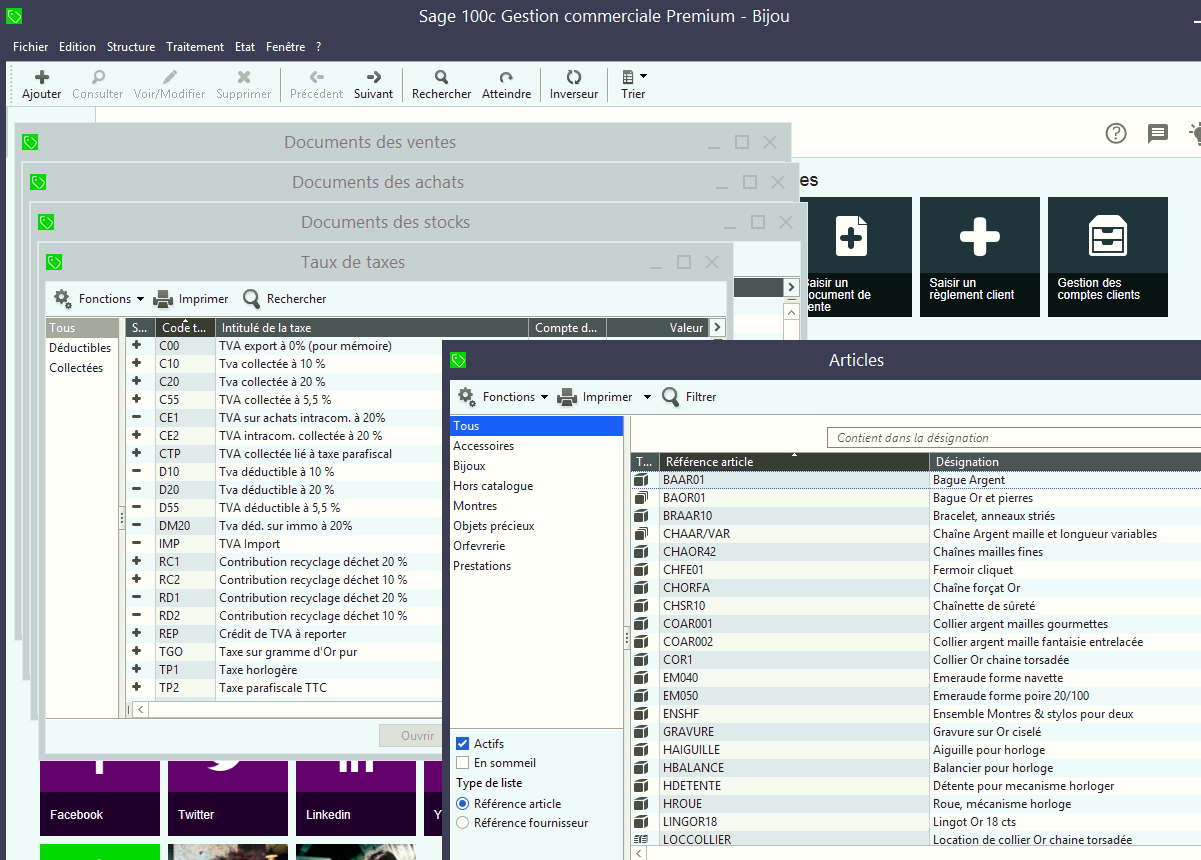Open the Traitement menu
Screen dimensions: 1201x860
[x=195, y=47]
